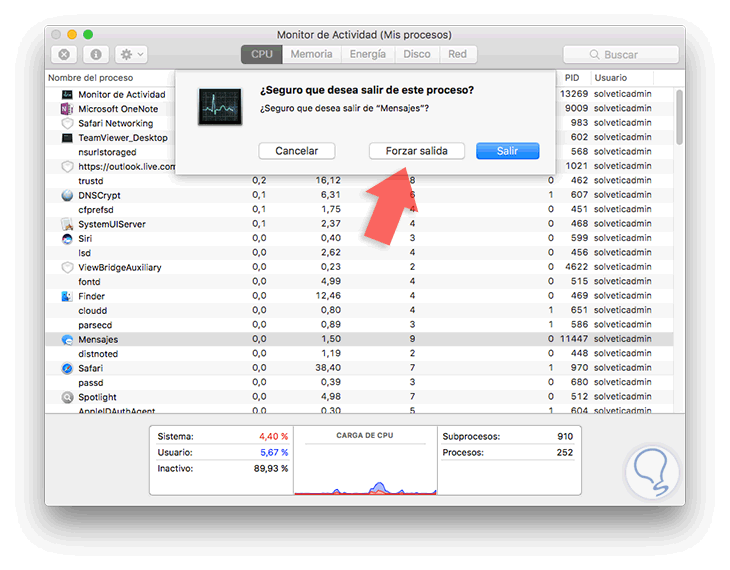730x570 pixels.
Task: Click the yellow minimize window button
Action: click(72, 34)
